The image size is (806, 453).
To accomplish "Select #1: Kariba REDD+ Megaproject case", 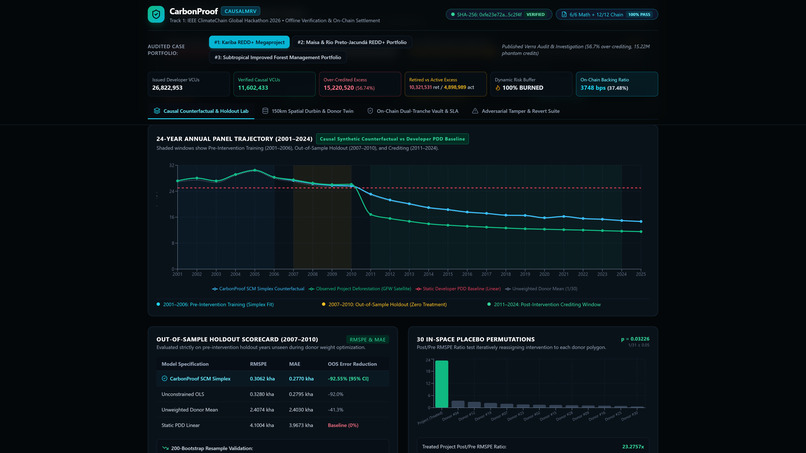I will (x=249, y=42).
